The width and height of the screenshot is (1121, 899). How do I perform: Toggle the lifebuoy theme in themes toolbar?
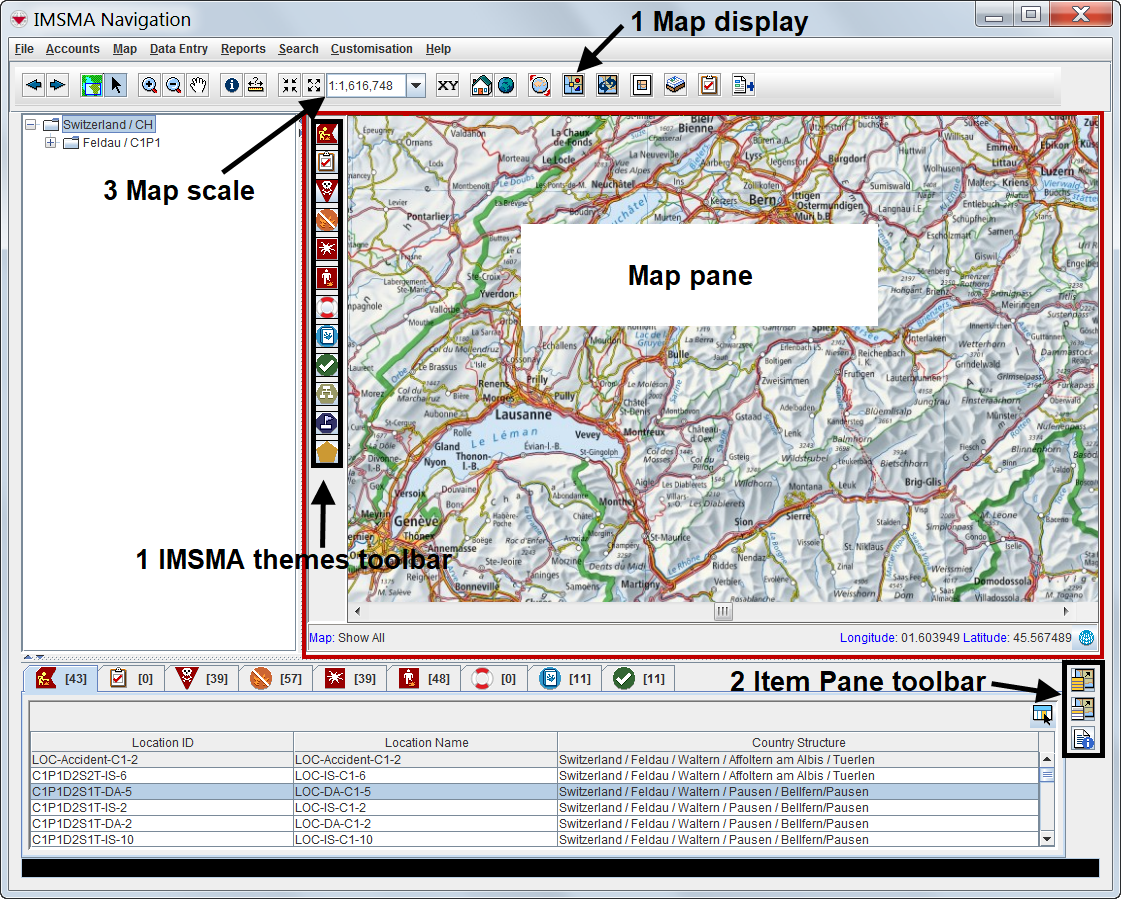[x=326, y=306]
